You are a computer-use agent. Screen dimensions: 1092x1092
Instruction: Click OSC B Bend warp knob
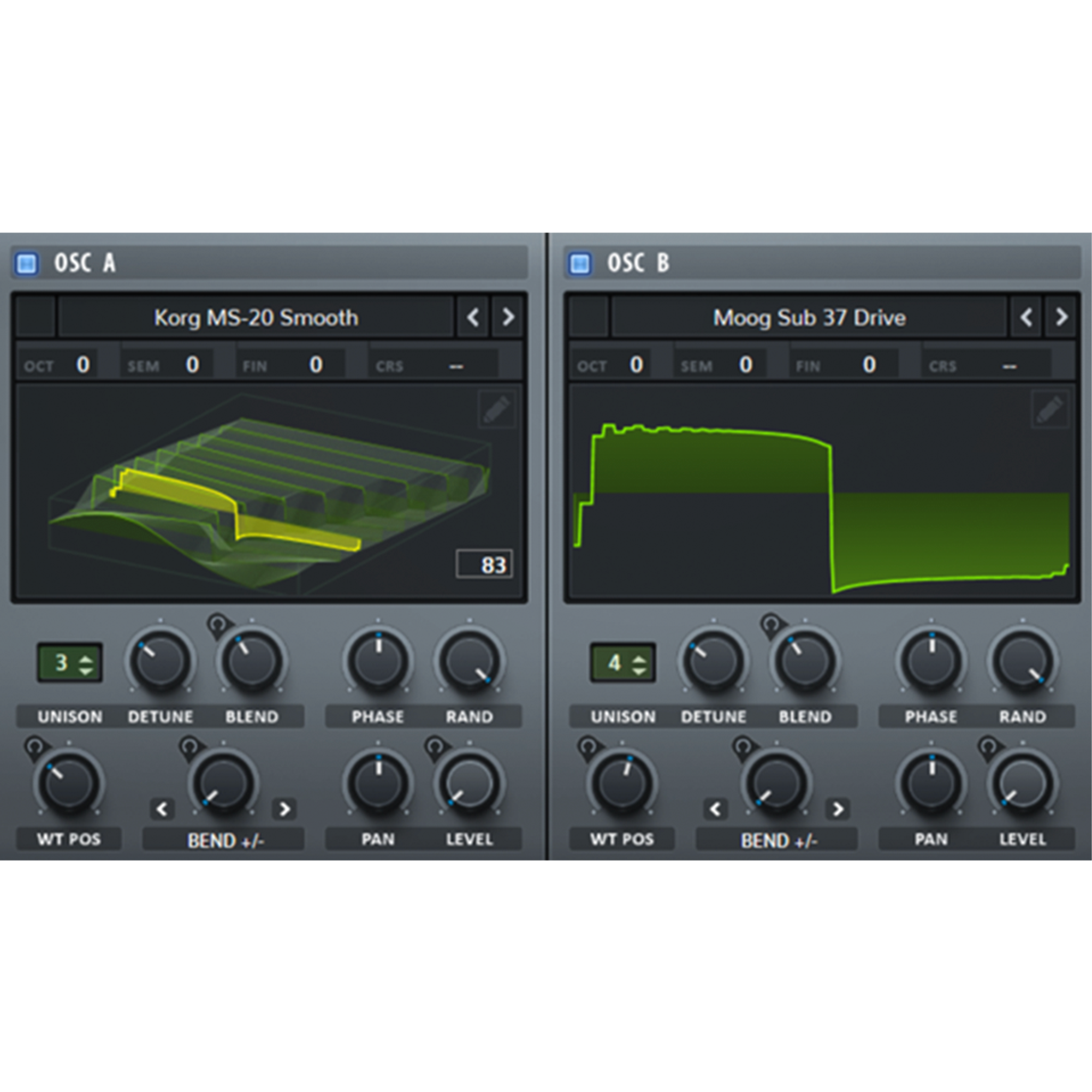776,783
